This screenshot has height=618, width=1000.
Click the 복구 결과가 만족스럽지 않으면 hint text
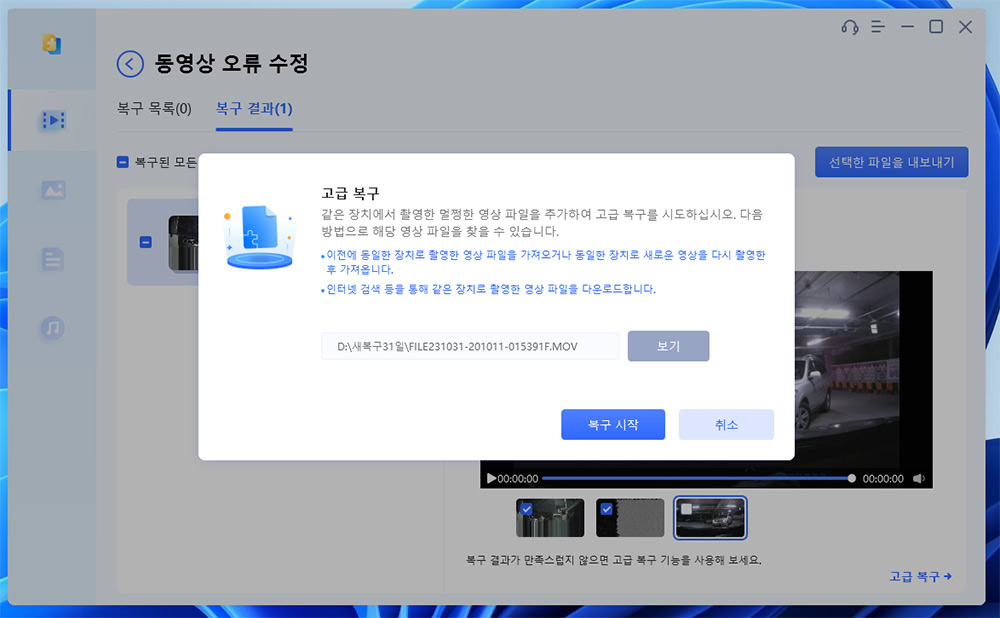pyautogui.click(x=613, y=560)
